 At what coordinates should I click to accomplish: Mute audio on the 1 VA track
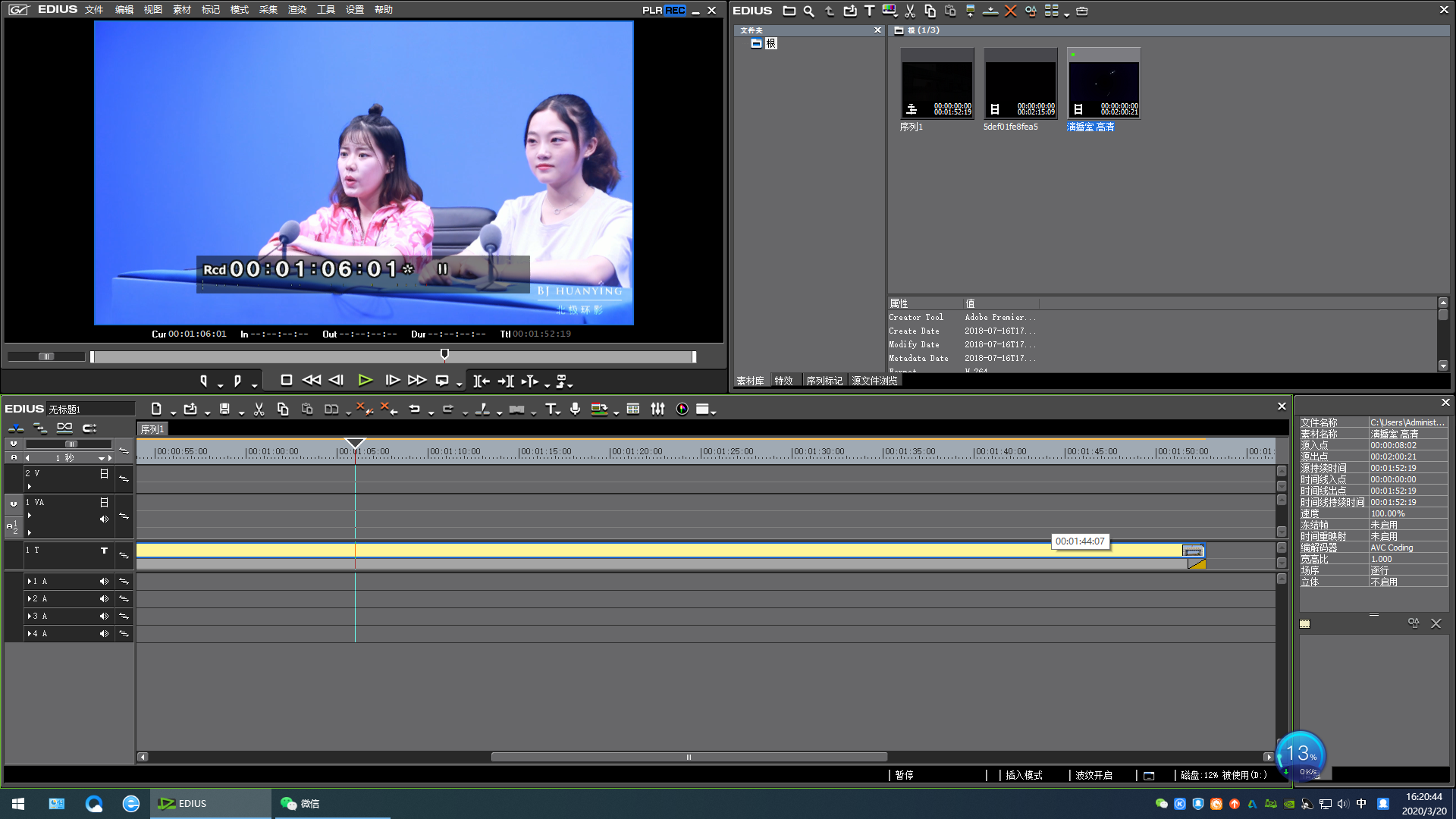click(x=104, y=519)
